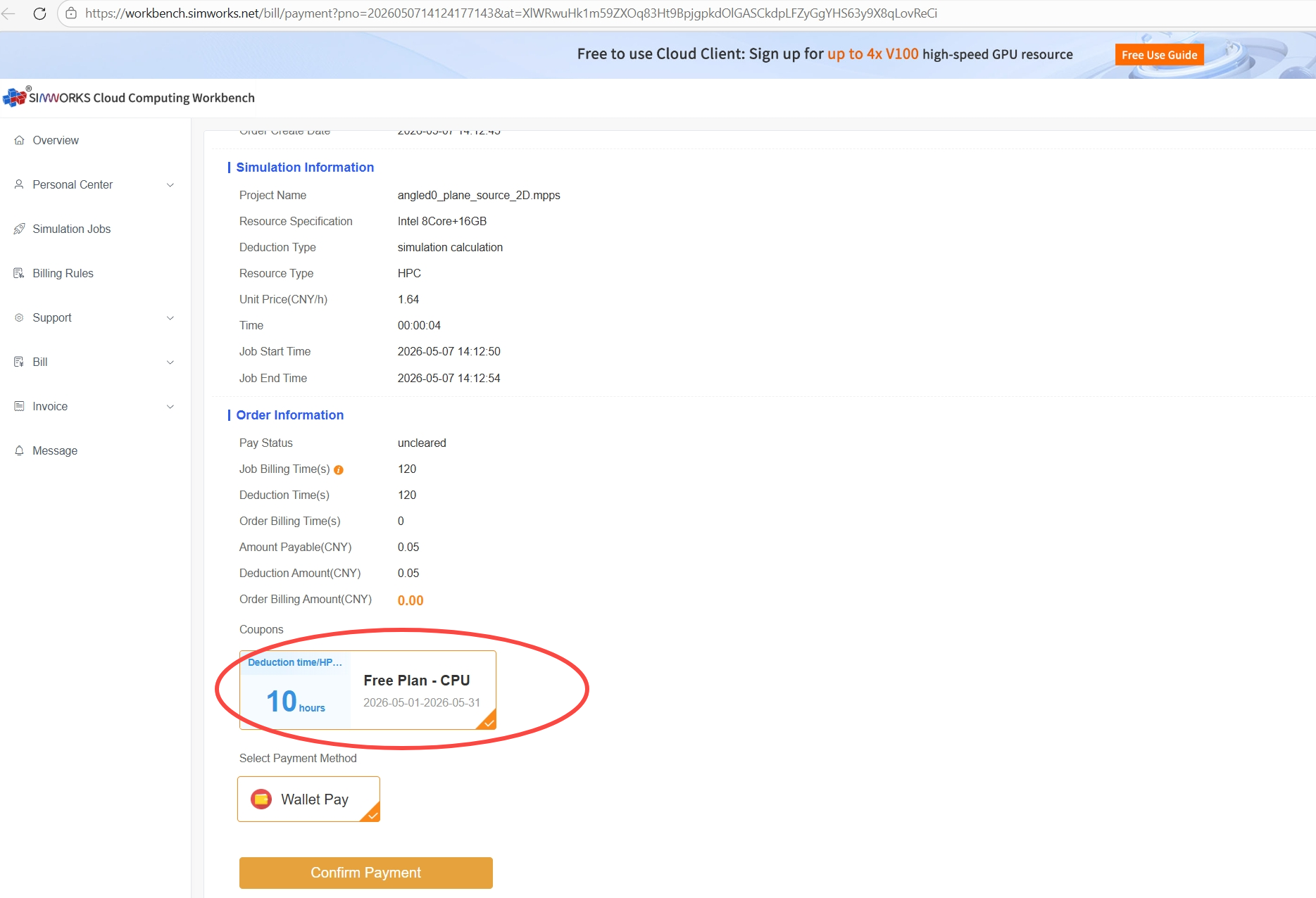
Task: Expand the Support menu chevron
Action: (x=170, y=318)
